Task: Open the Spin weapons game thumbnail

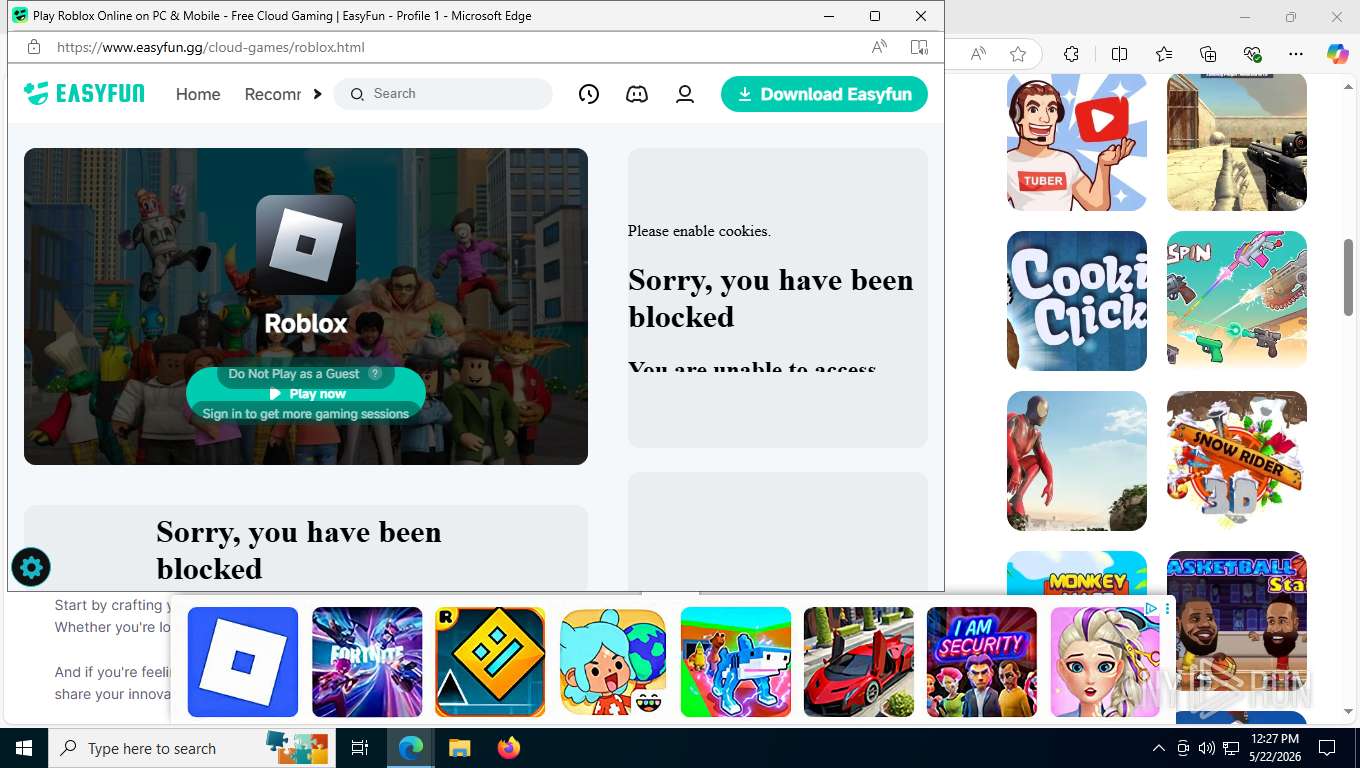Action: [1237, 301]
